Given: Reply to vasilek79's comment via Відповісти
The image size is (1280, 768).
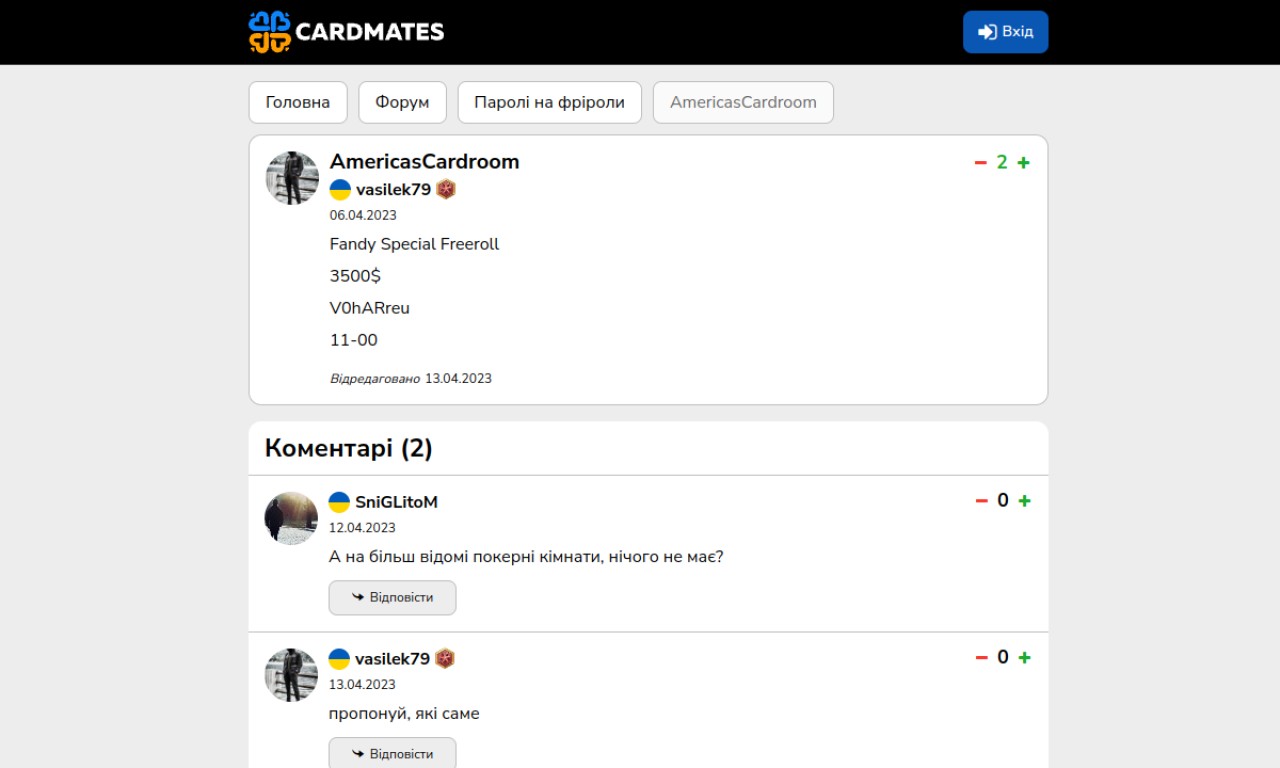Looking at the screenshot, I should tap(392, 754).
